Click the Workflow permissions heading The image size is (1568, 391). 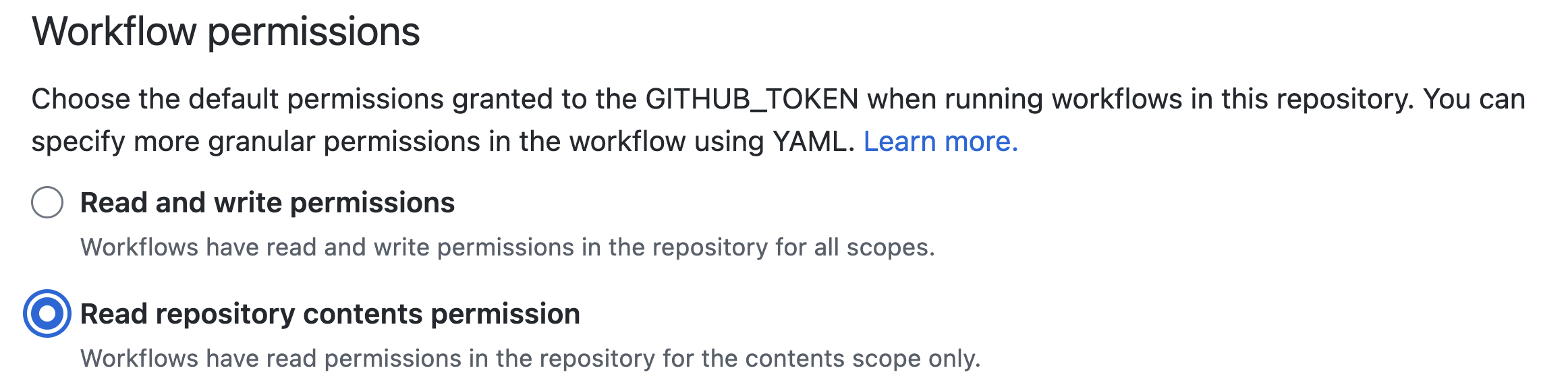[x=226, y=32]
